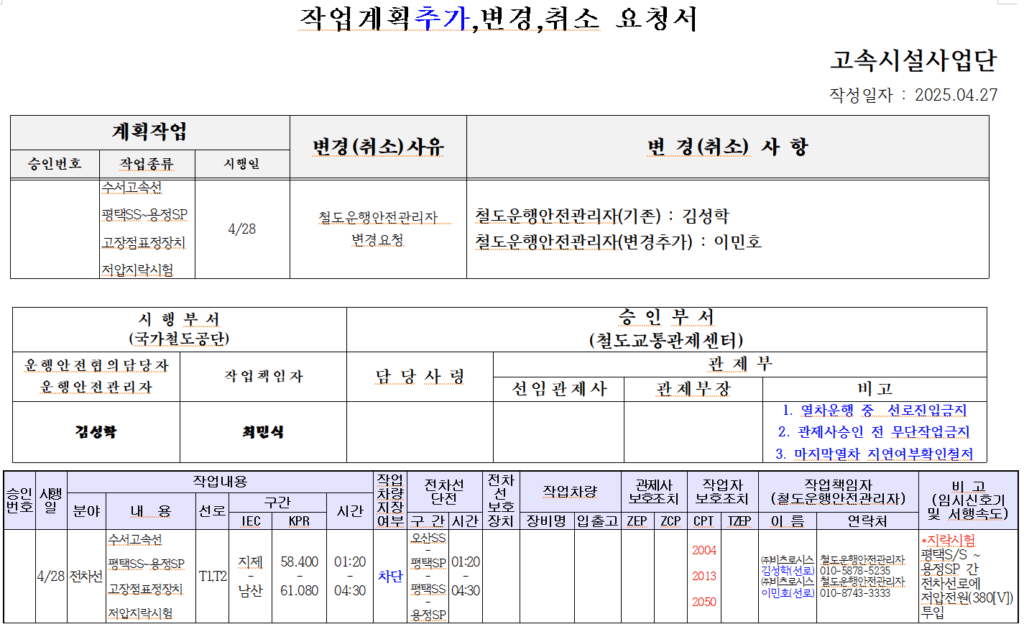Image resolution: width=1024 pixels, height=637 pixels.
Task: Select the '비 고 (임시신호기 및 서행속도)' header
Action: click(968, 500)
